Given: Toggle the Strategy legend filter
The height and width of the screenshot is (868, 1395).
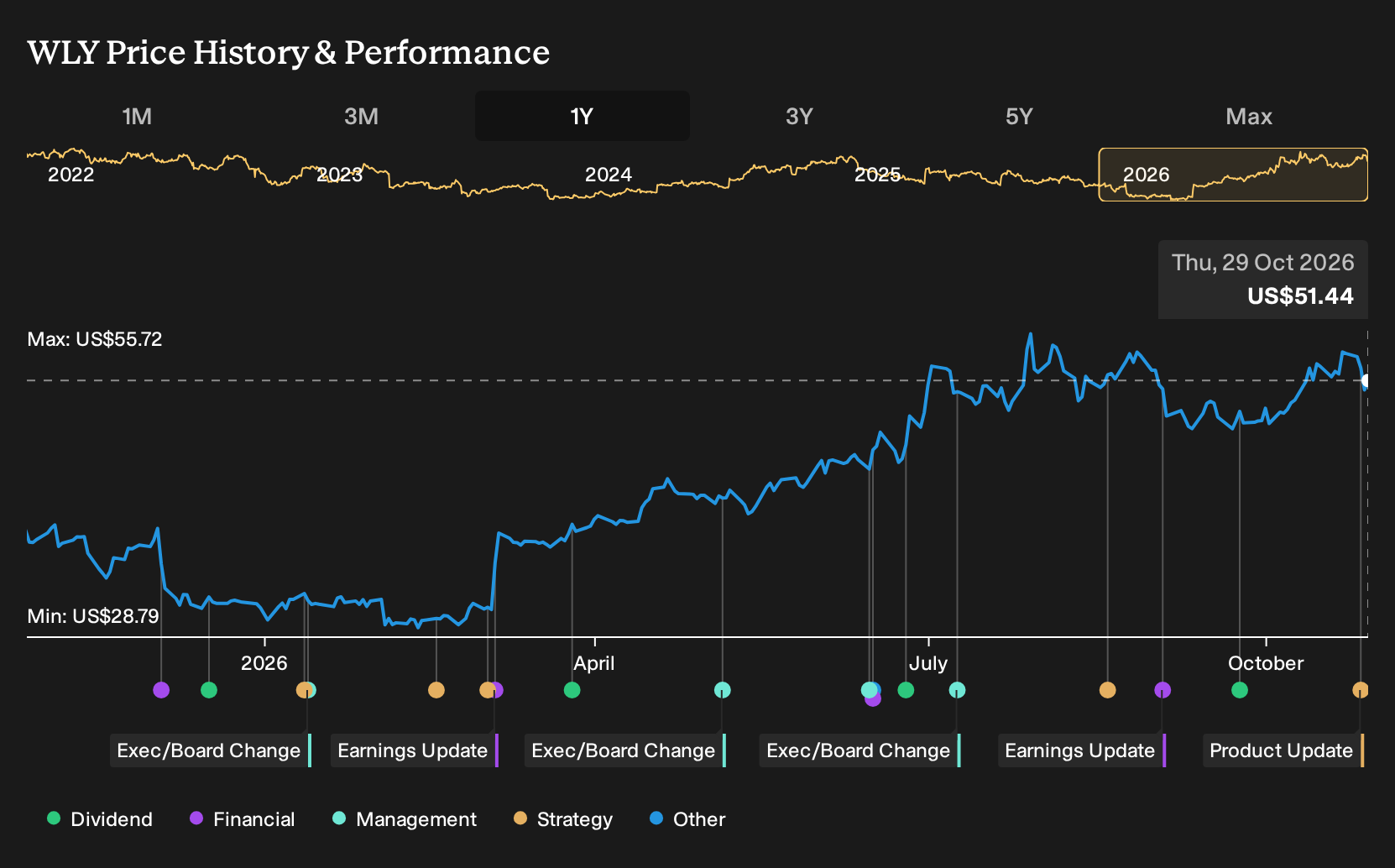Looking at the screenshot, I should pos(563,819).
